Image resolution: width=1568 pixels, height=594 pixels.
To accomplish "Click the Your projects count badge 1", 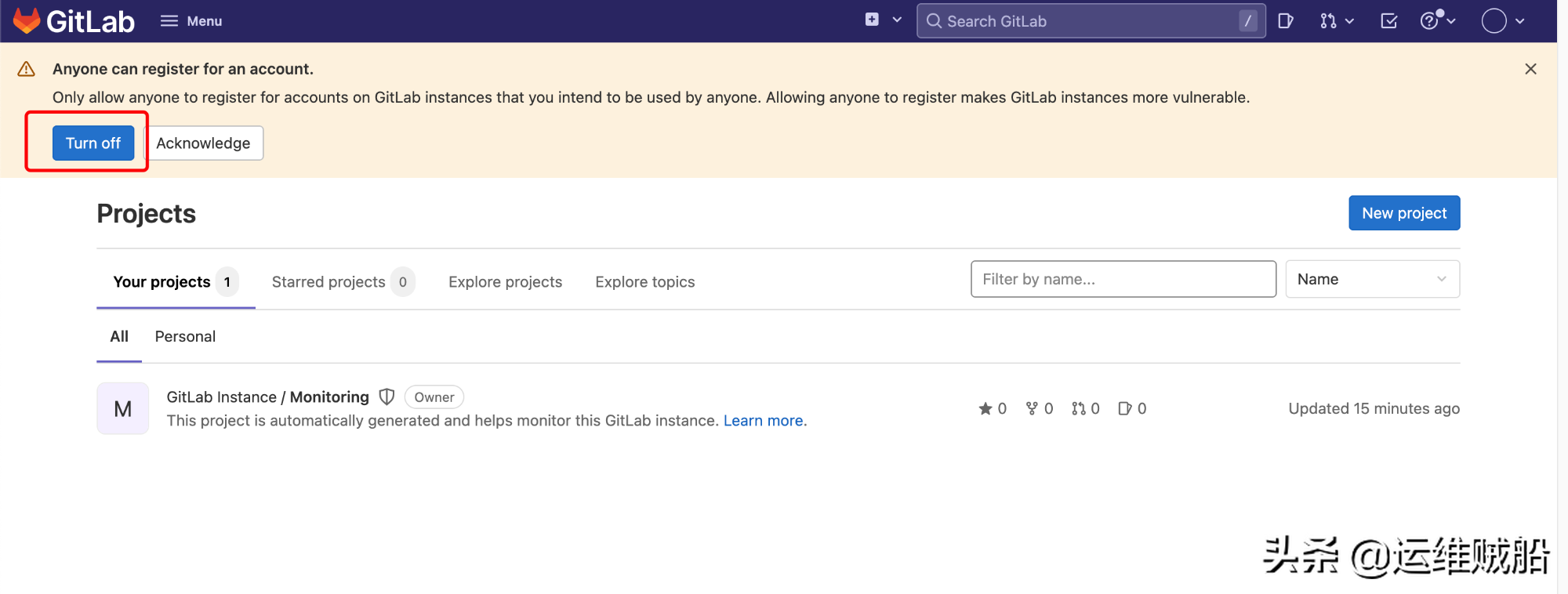I will pyautogui.click(x=227, y=282).
